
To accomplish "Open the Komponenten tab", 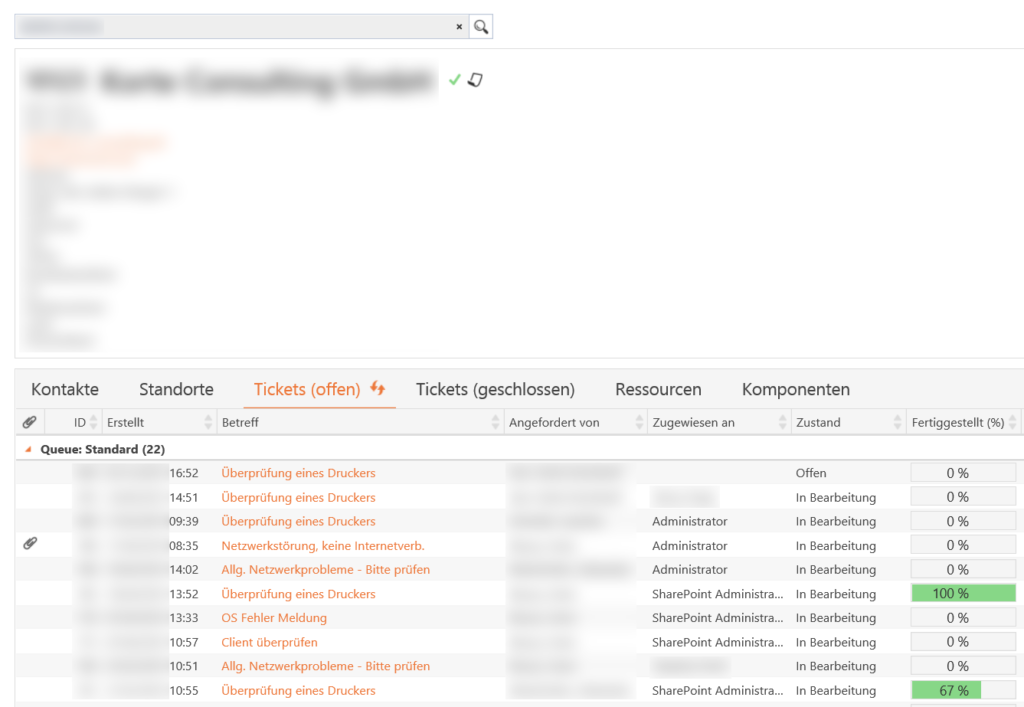I will [x=795, y=389].
